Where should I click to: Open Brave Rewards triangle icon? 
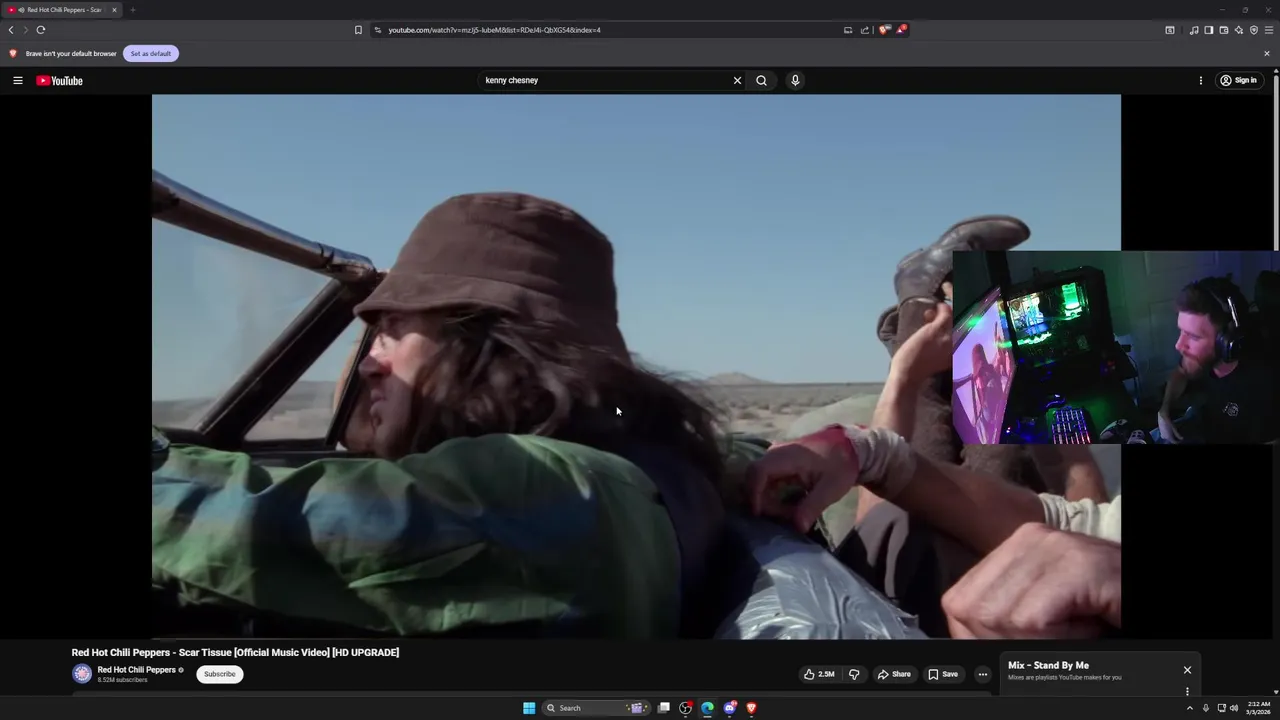pyautogui.click(x=901, y=30)
